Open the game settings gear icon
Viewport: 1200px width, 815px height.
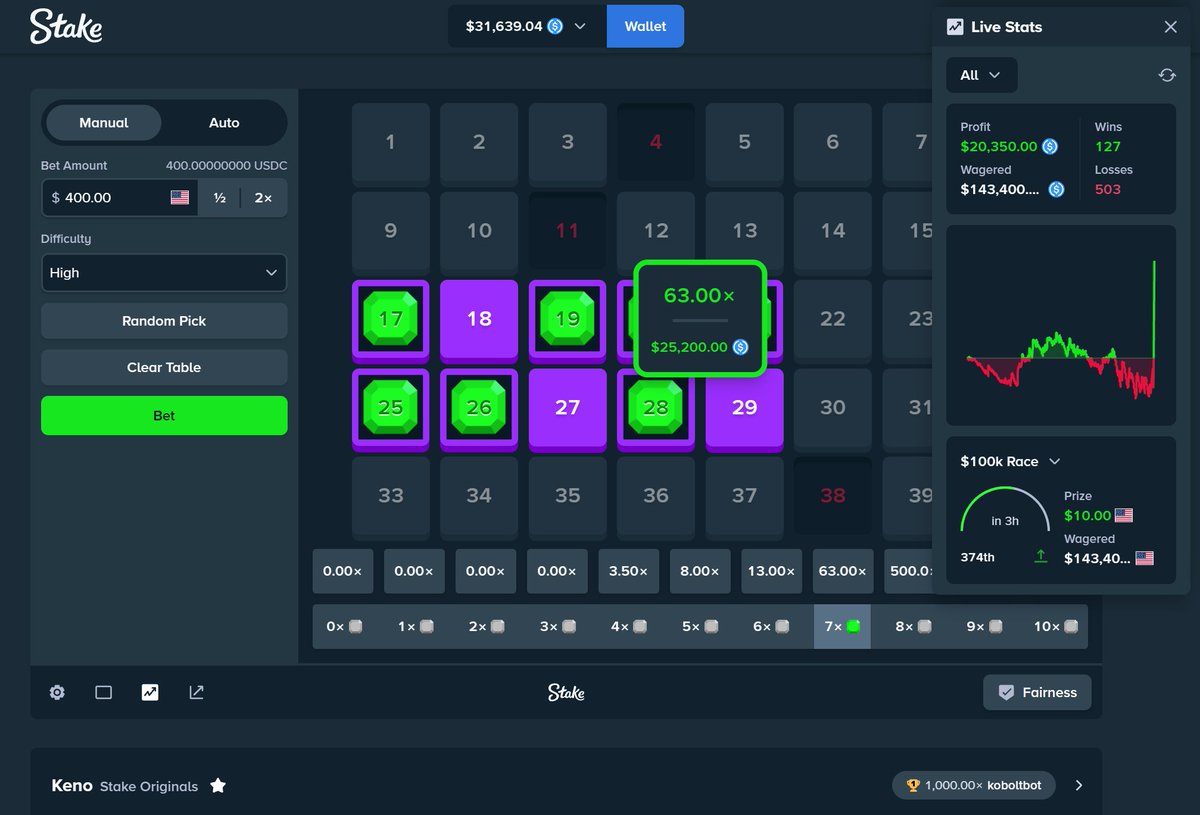click(x=57, y=692)
